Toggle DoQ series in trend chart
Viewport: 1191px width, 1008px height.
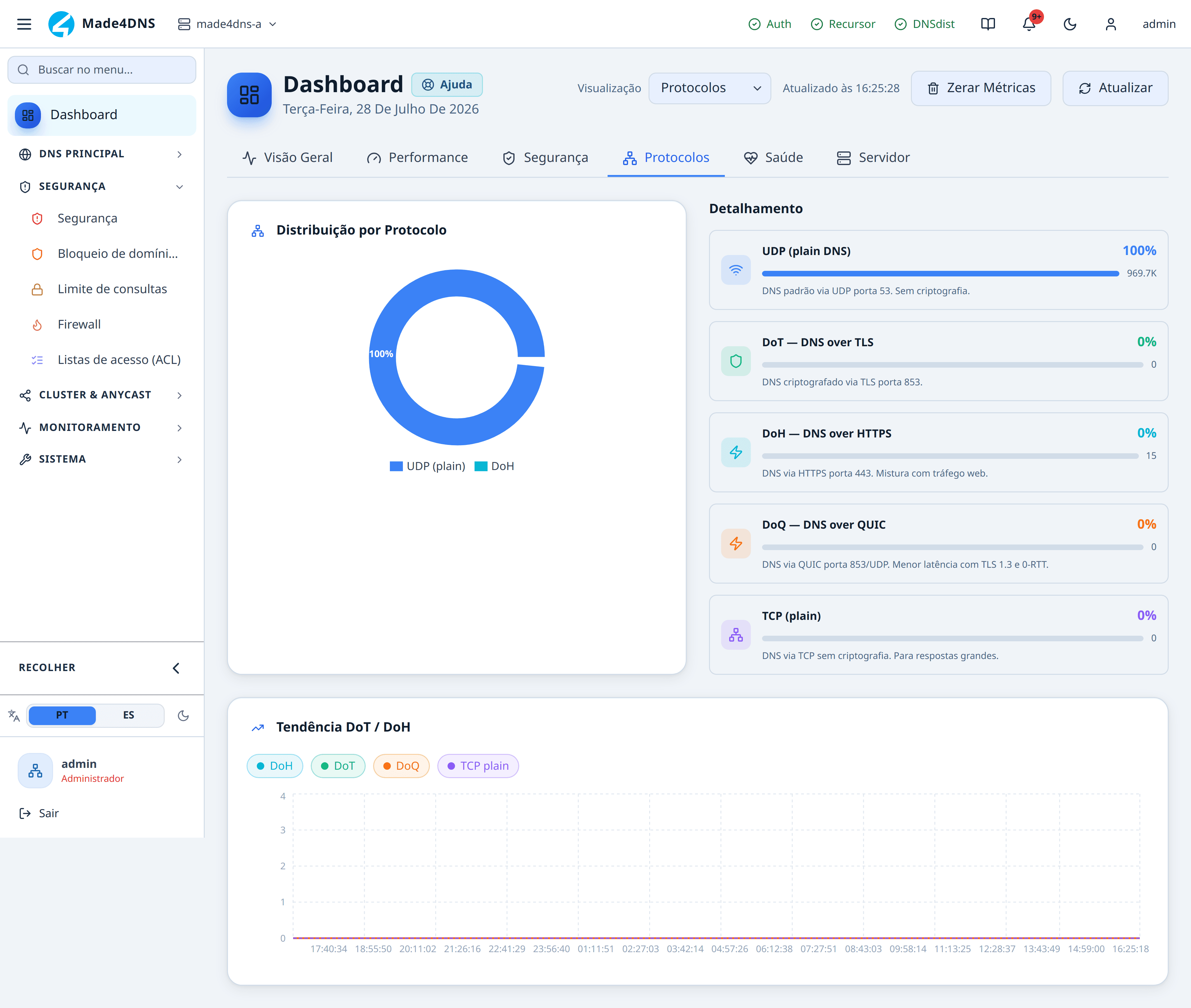pos(401,766)
